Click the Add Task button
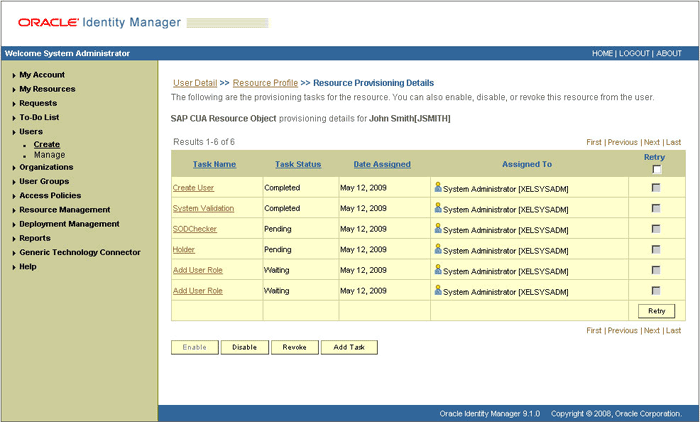Viewport: 700px width, 422px height. click(349, 347)
